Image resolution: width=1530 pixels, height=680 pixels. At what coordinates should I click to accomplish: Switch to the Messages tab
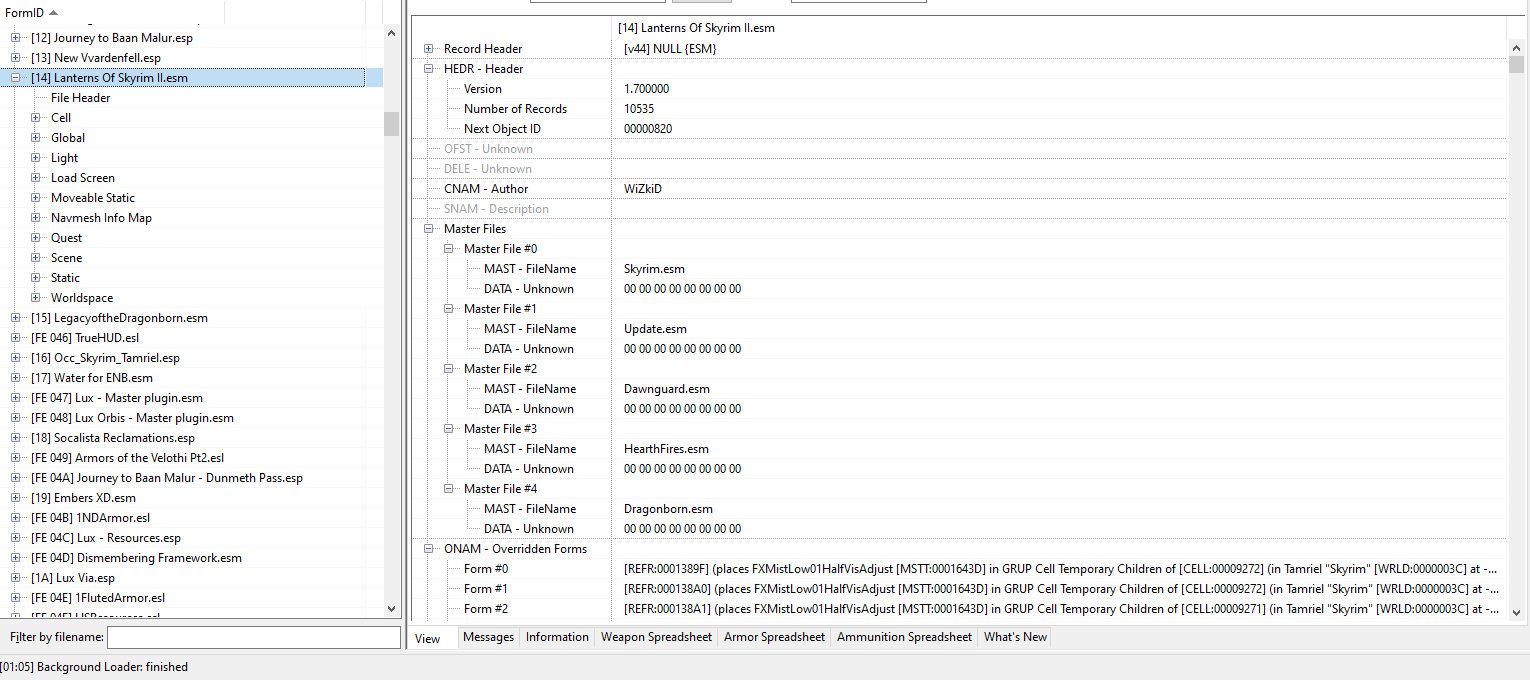pyautogui.click(x=488, y=637)
